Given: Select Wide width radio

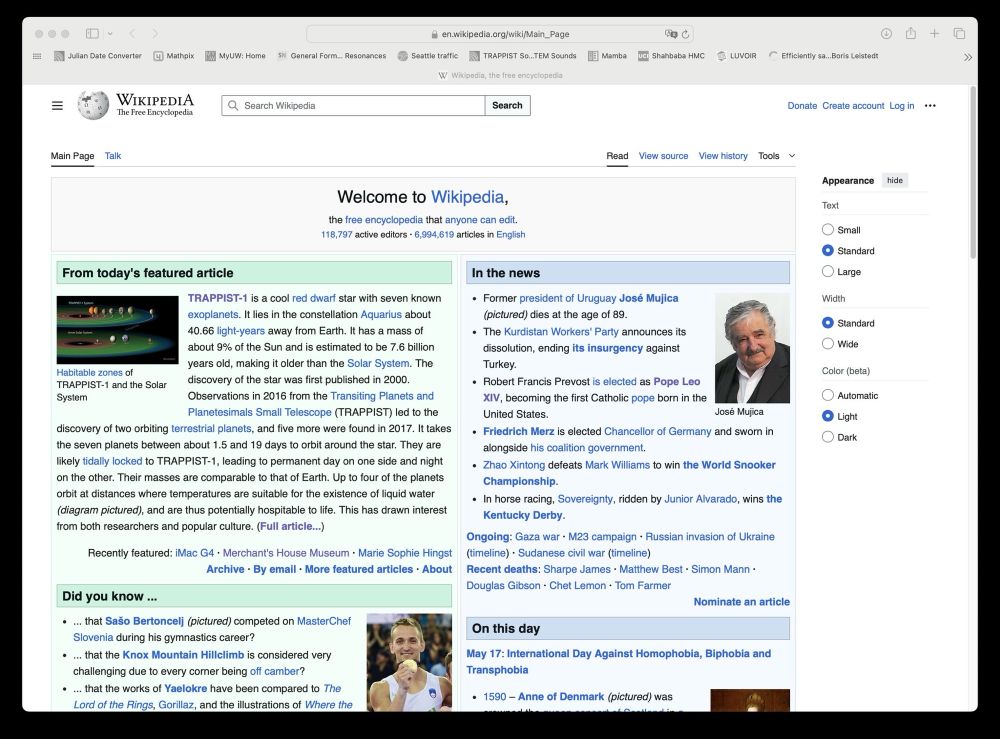Looking at the screenshot, I should click(828, 344).
